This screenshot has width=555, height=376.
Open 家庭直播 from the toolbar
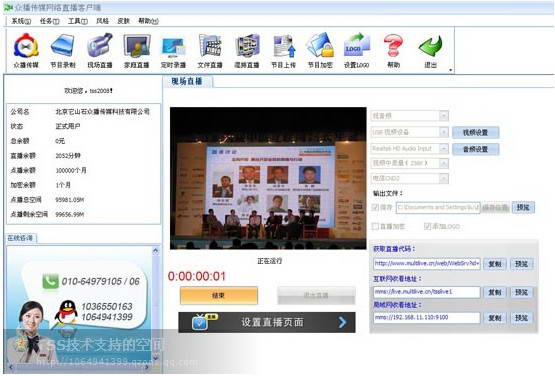click(x=137, y=46)
